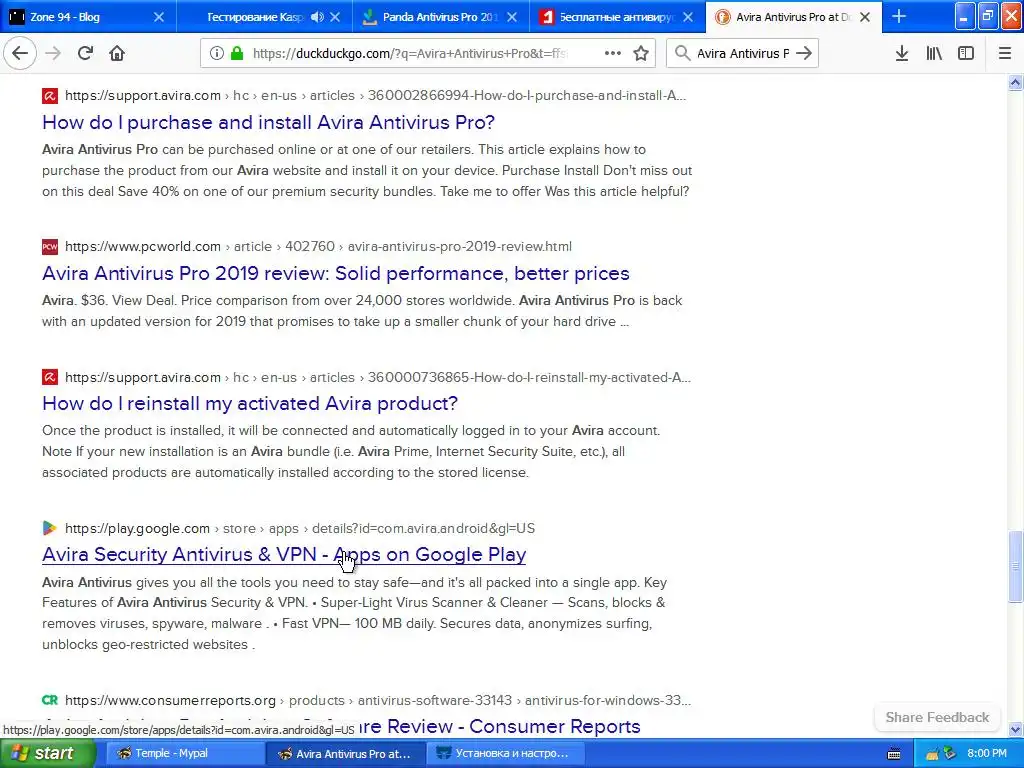The image size is (1024, 768).
Task: Open the Windows start menu
Action: pyautogui.click(x=47, y=753)
